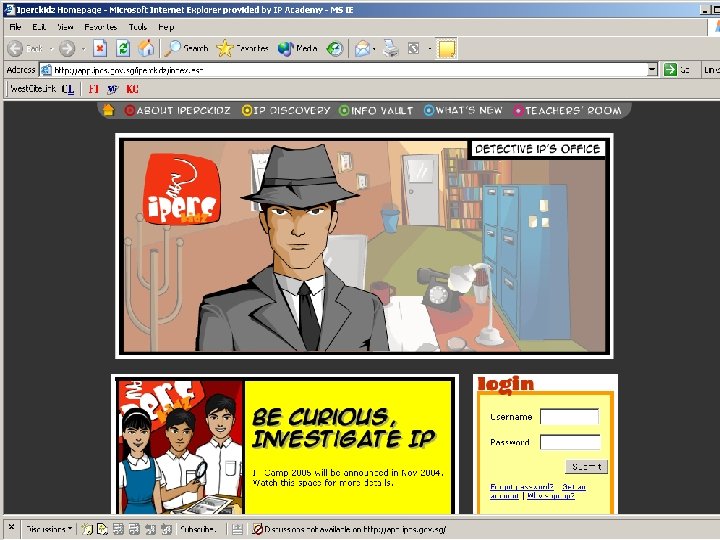This screenshot has width=720, height=540.
Task: Open the Favorites menu
Action: click(101, 27)
